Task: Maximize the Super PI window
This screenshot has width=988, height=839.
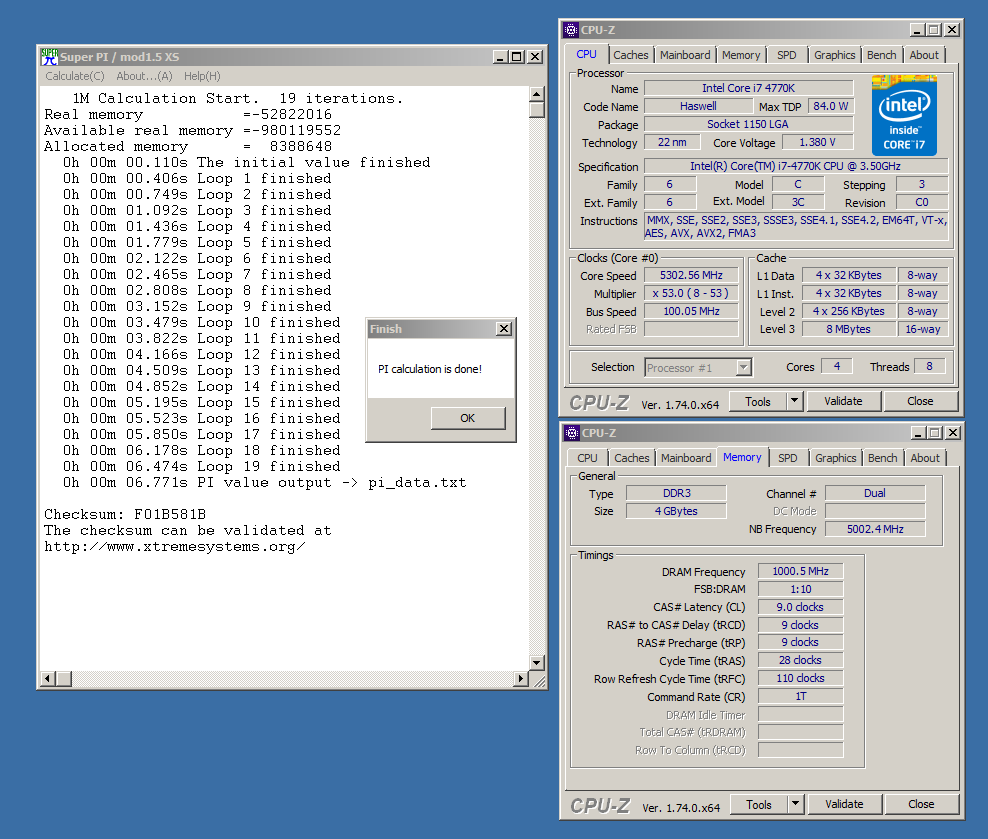Action: tap(517, 57)
